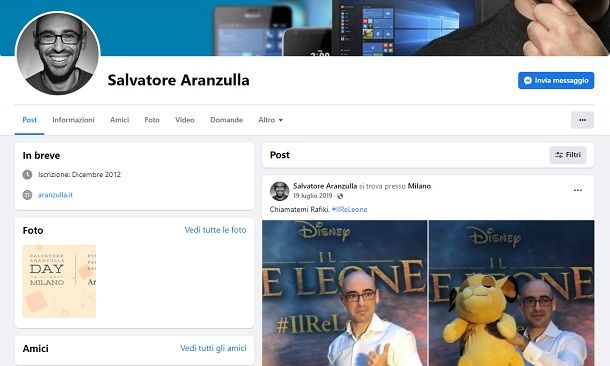This screenshot has width=610, height=366.
Task: Click the Iscrizione: Dicembre 2012 text
Action: [x=79, y=175]
